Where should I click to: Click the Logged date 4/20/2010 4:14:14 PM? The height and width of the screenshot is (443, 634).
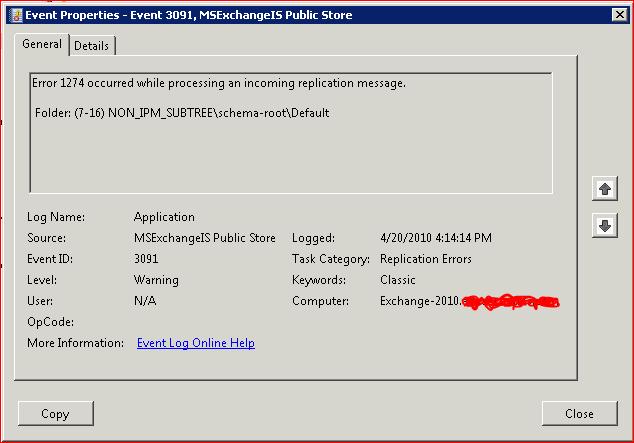436,238
